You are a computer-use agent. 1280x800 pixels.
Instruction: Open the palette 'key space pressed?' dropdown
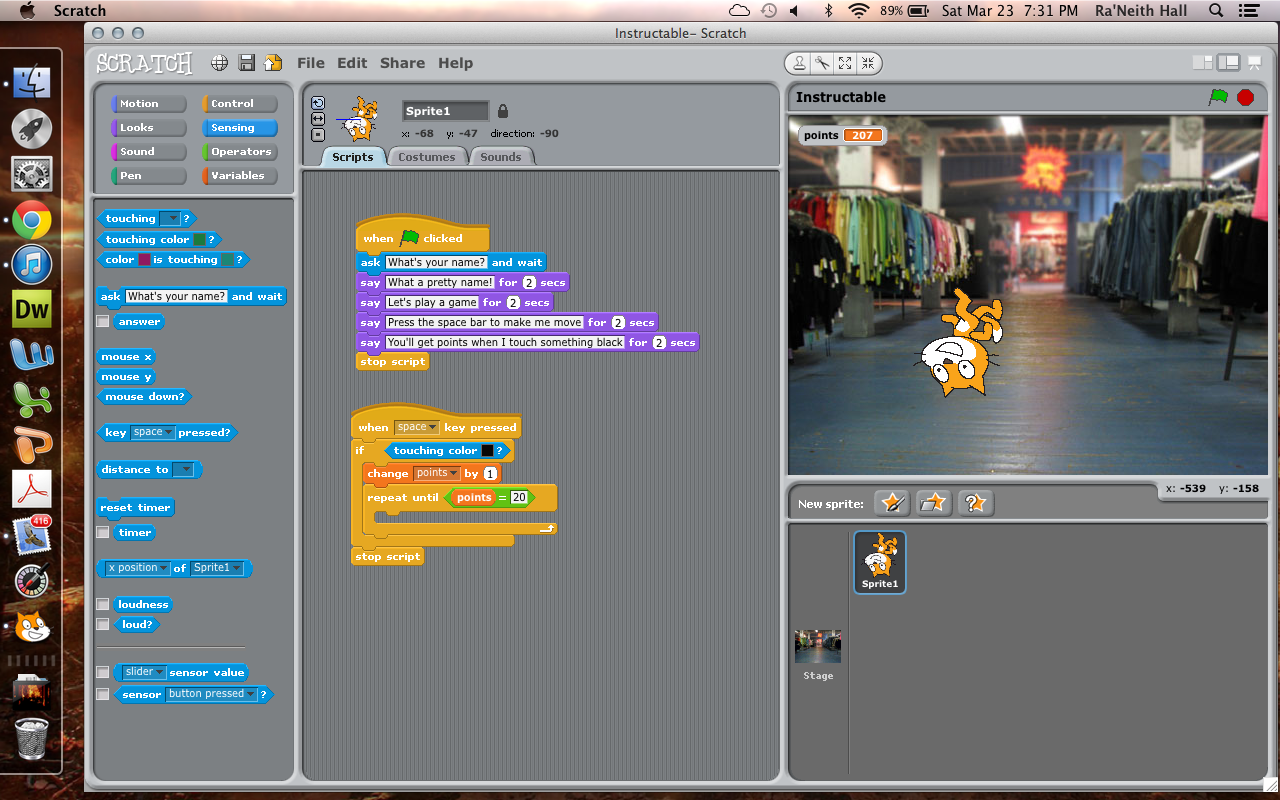click(x=153, y=432)
